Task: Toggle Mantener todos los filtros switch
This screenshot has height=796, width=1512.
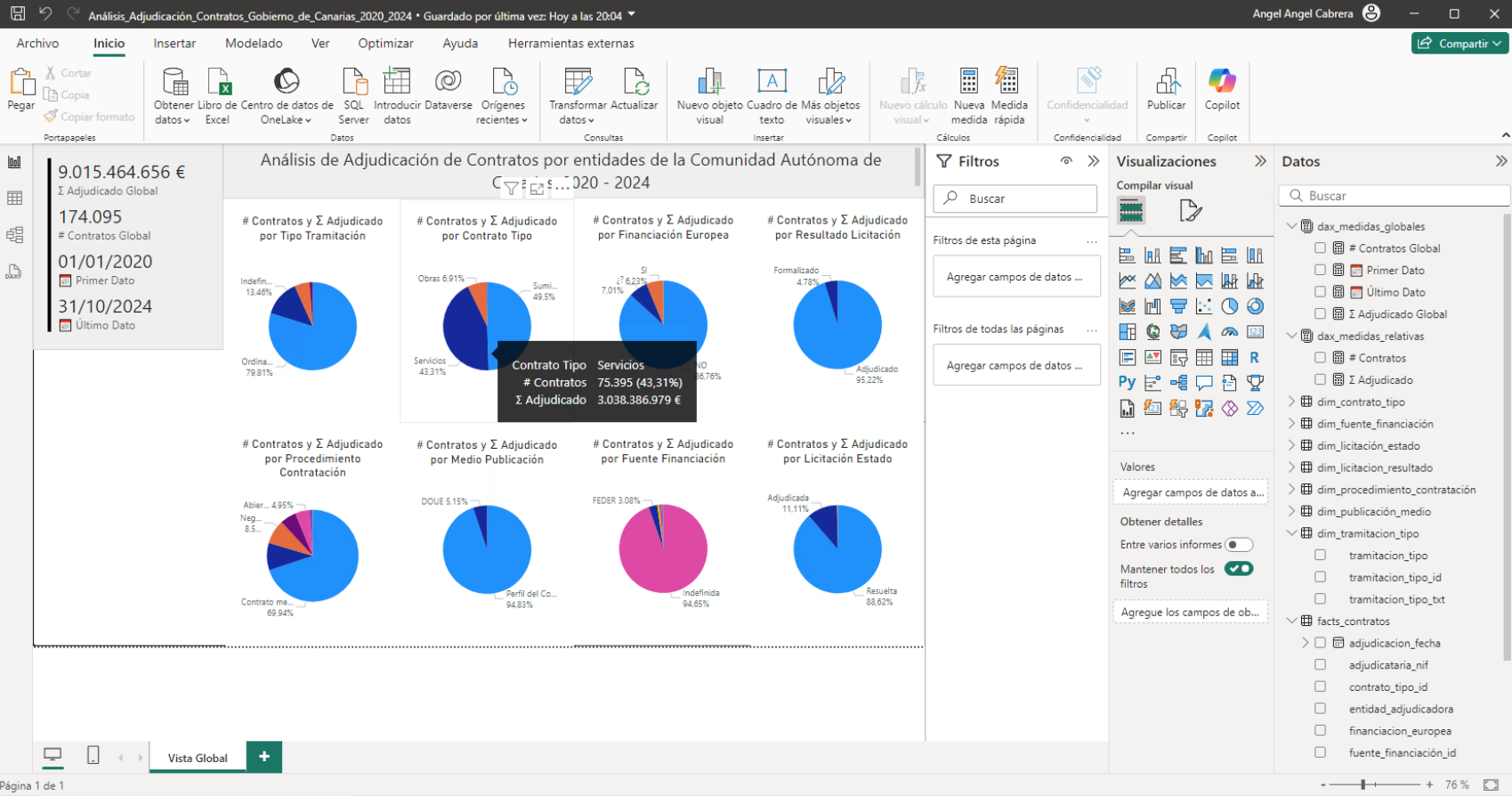Action: [x=1238, y=568]
